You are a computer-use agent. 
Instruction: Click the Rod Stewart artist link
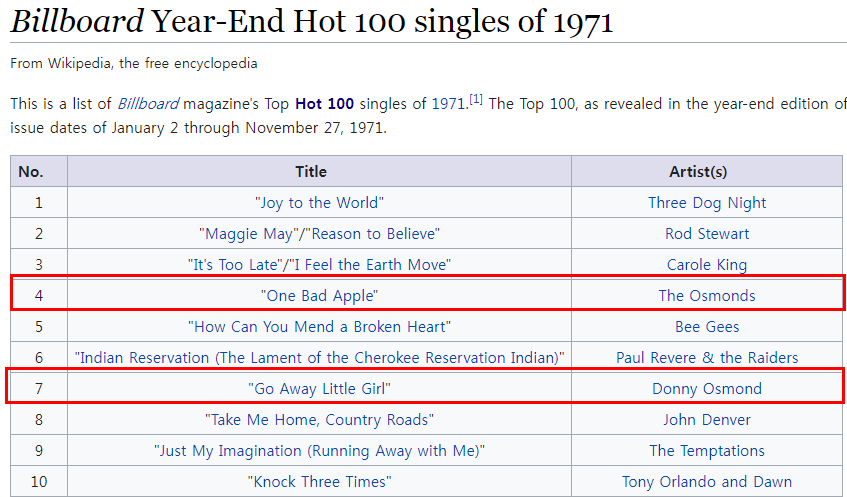(x=706, y=234)
